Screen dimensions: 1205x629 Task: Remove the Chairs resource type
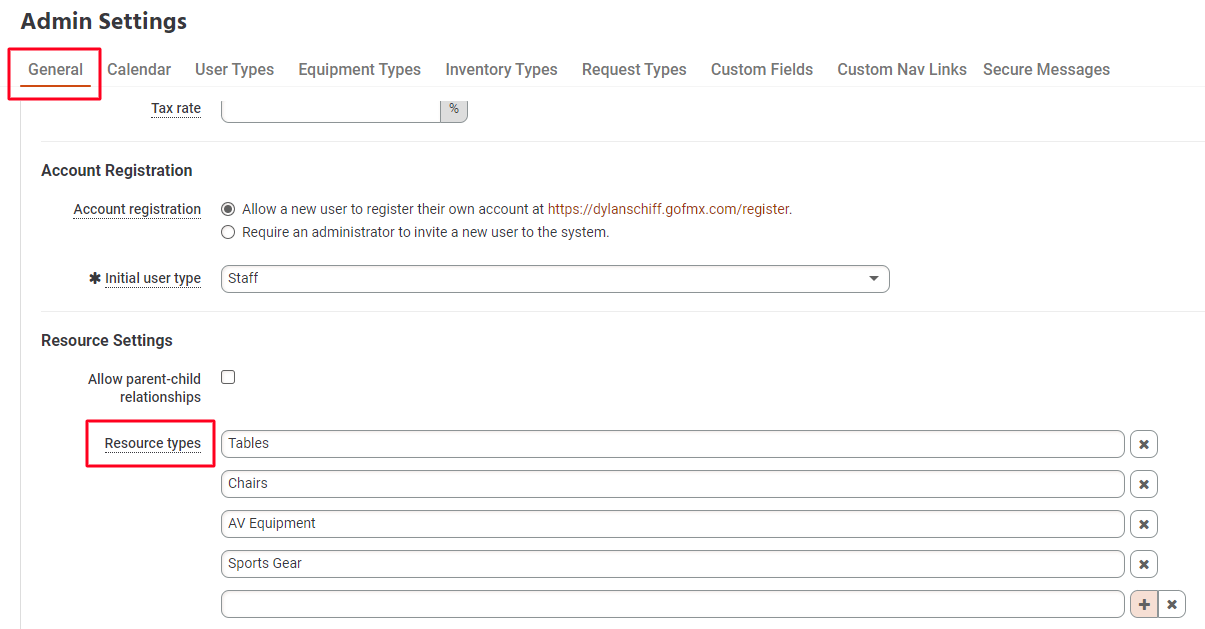[x=1143, y=483]
